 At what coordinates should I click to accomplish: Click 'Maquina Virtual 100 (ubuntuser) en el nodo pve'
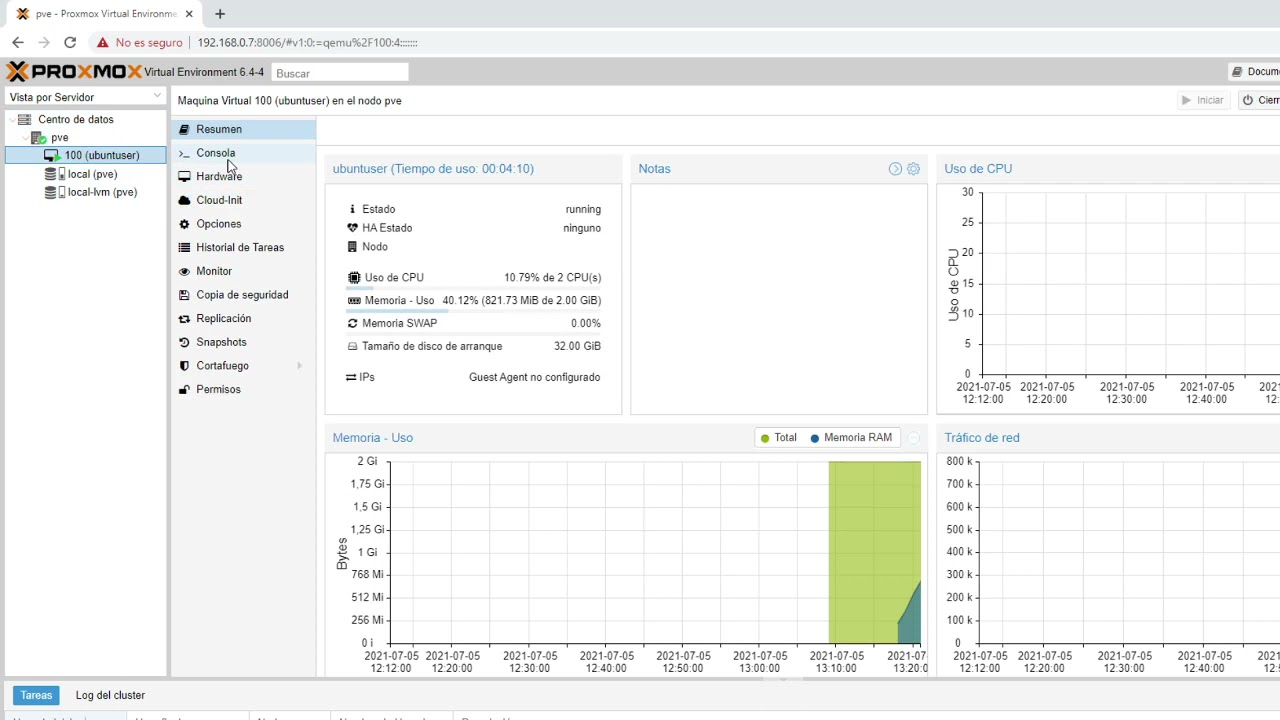[x=290, y=101]
